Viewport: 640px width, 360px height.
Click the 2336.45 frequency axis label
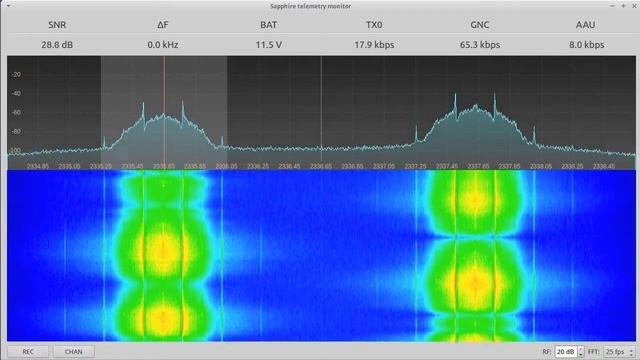pyautogui.click(x=289, y=167)
